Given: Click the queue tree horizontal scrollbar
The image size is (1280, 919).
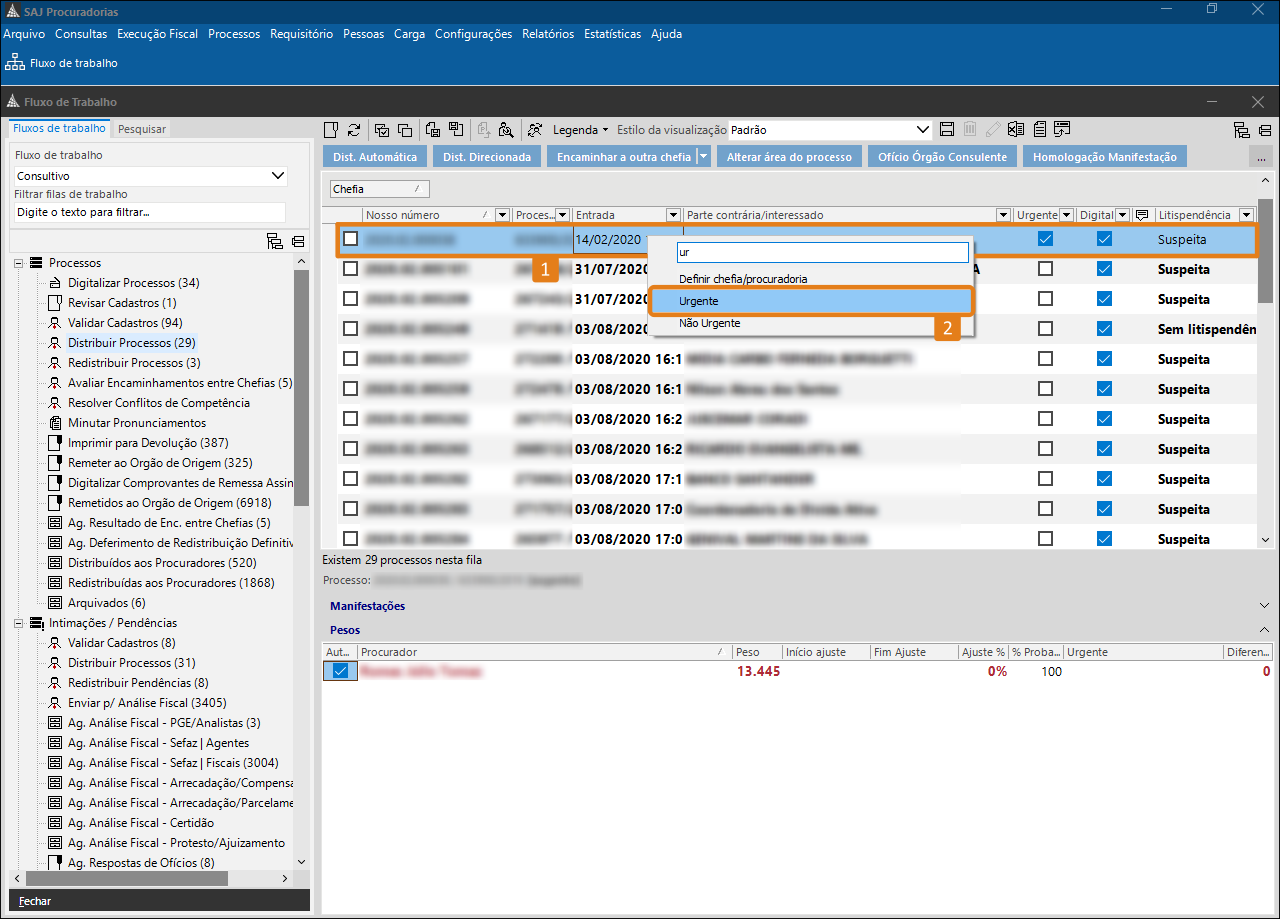Looking at the screenshot, I should [x=127, y=878].
